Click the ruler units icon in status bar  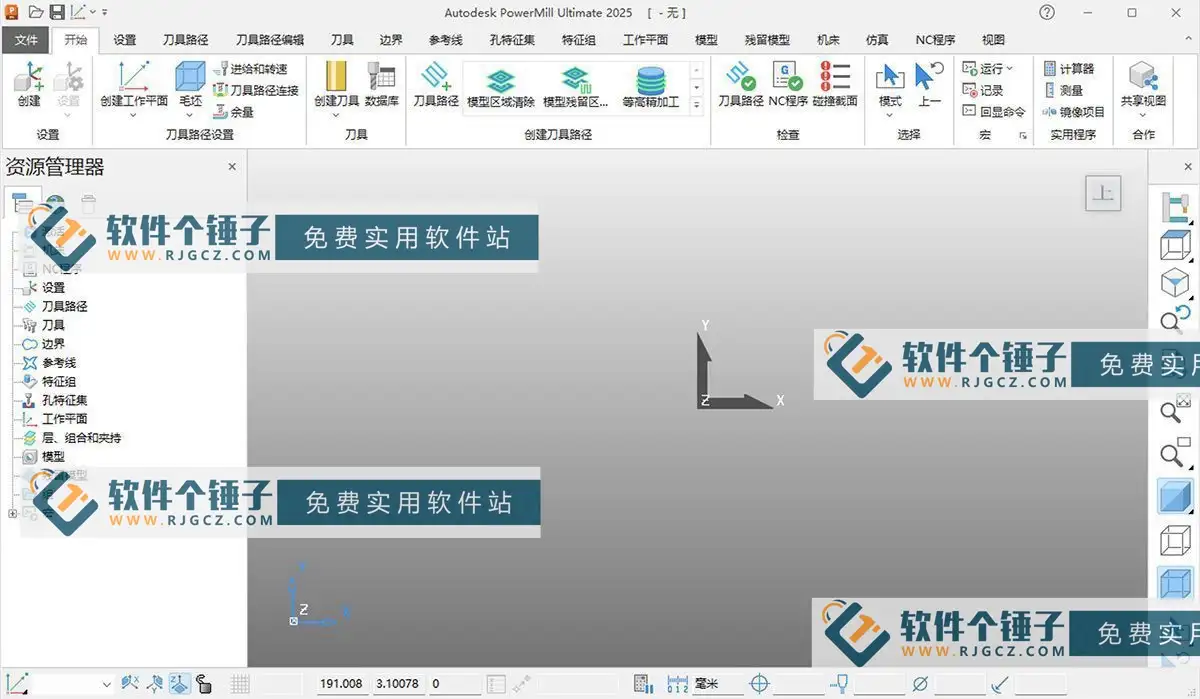click(677, 684)
